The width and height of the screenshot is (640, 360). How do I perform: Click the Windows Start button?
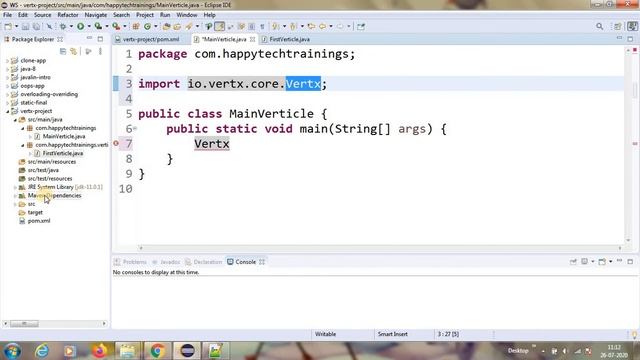(13, 351)
